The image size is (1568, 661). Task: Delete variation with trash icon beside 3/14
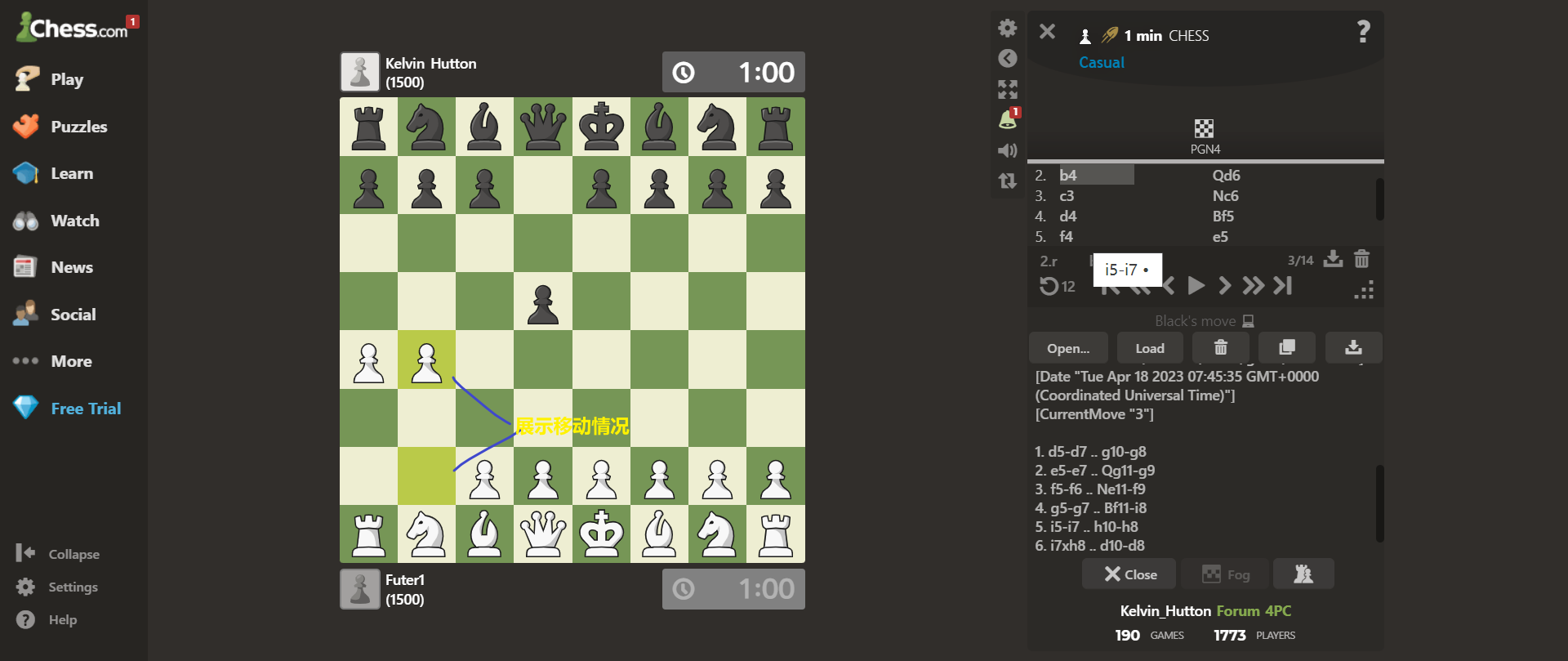tap(1361, 259)
